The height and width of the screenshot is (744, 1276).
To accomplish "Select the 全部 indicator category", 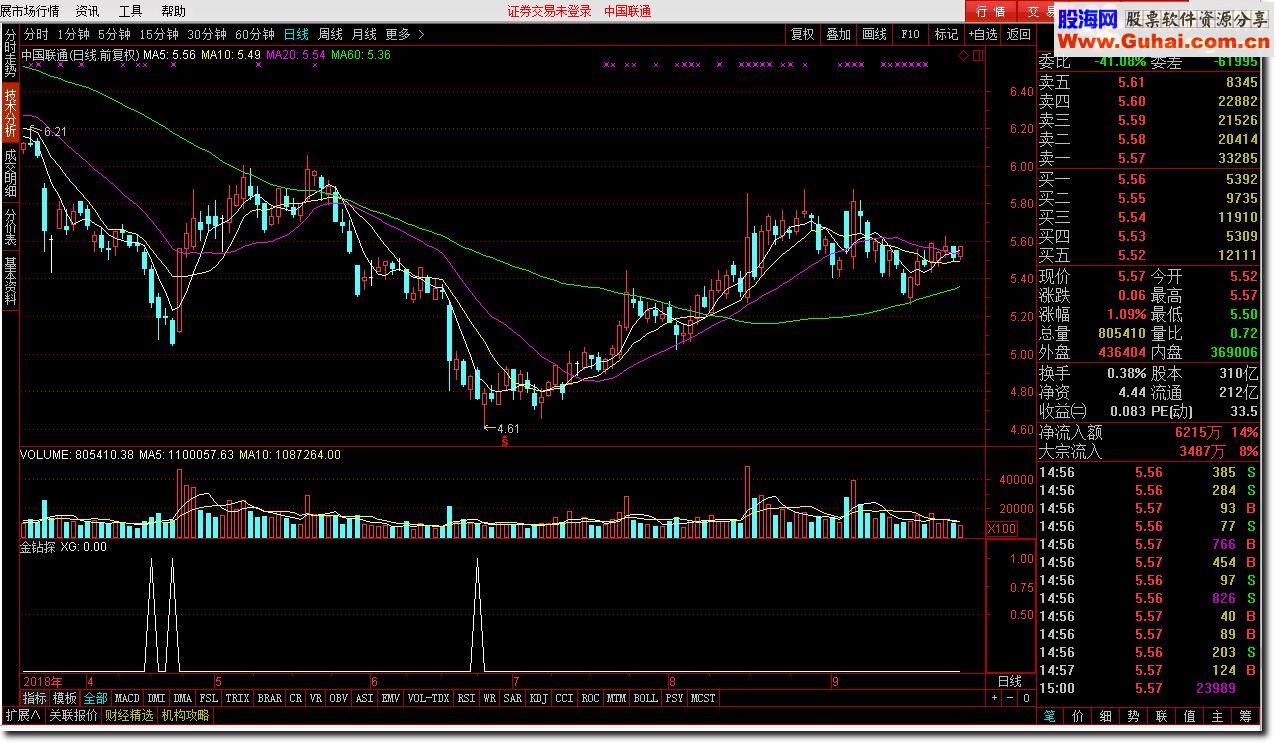I will pyautogui.click(x=96, y=698).
